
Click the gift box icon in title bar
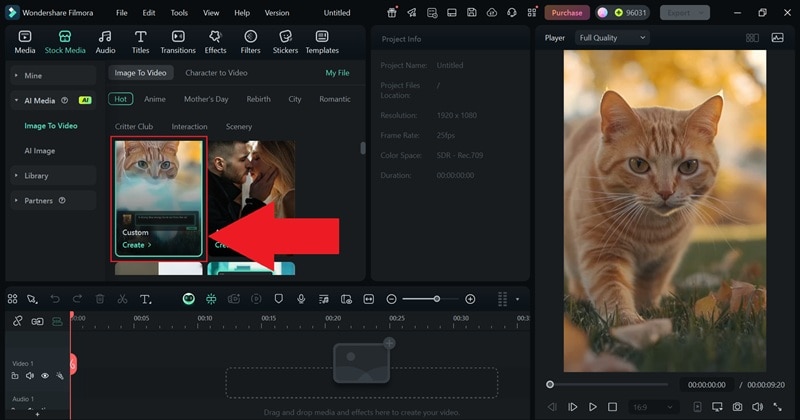(x=392, y=13)
